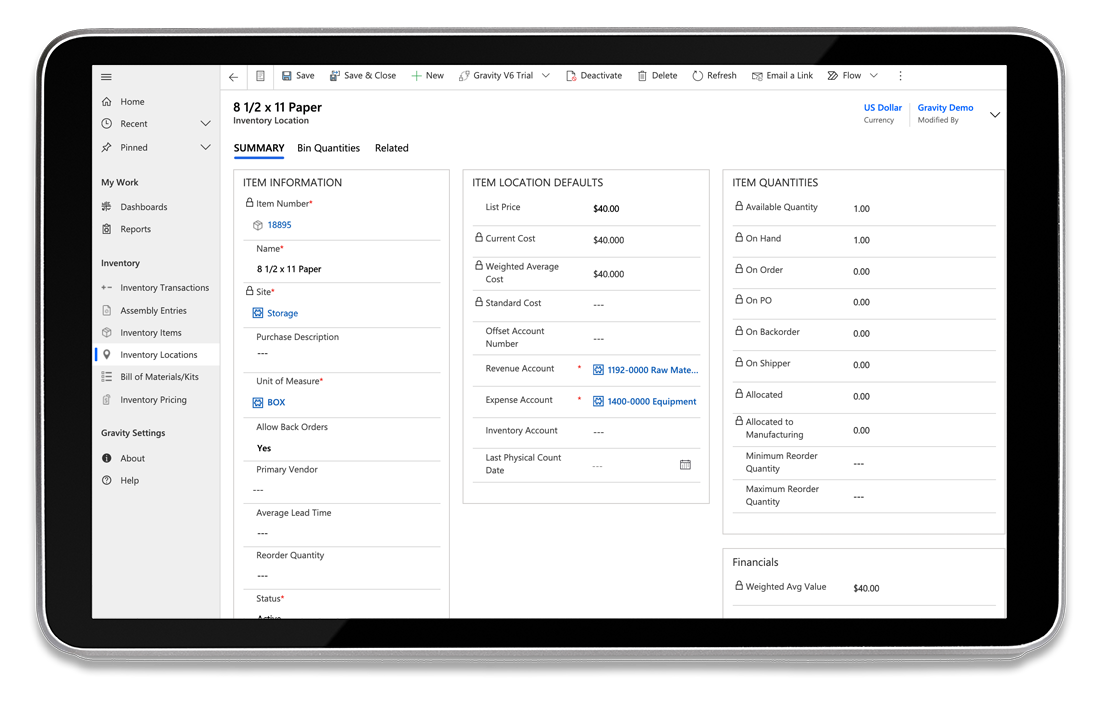Click the Weighted Avg Value lock icon
1100x720 pixels.
coord(739,586)
